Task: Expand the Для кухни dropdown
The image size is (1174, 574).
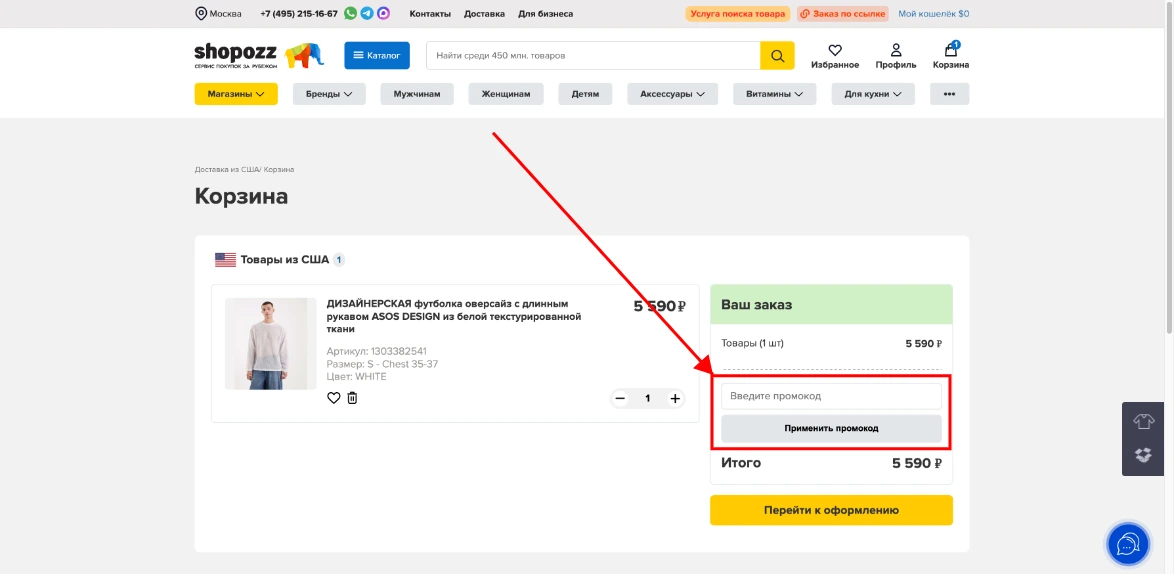Action: click(873, 94)
